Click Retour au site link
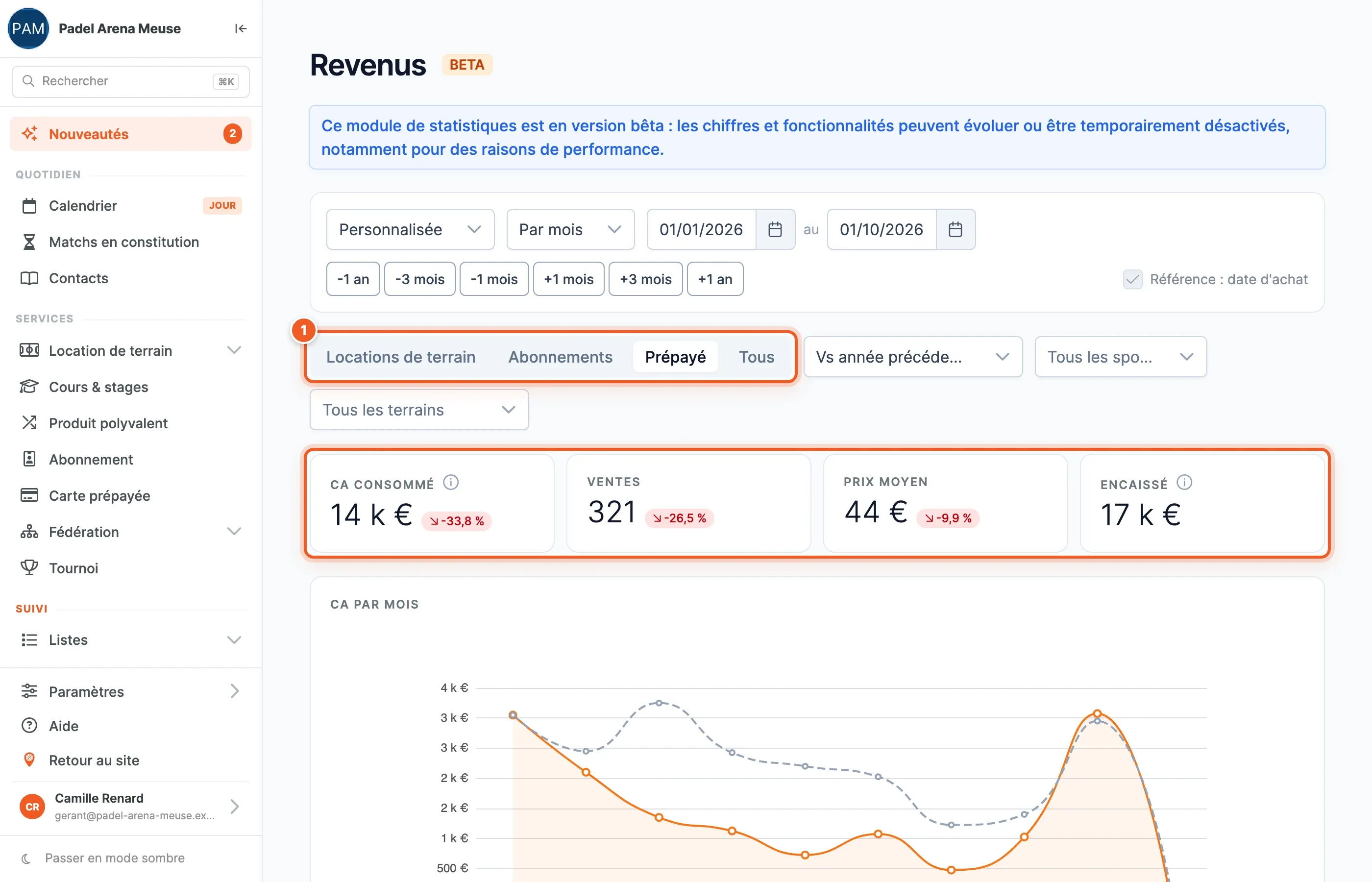 pos(130,760)
